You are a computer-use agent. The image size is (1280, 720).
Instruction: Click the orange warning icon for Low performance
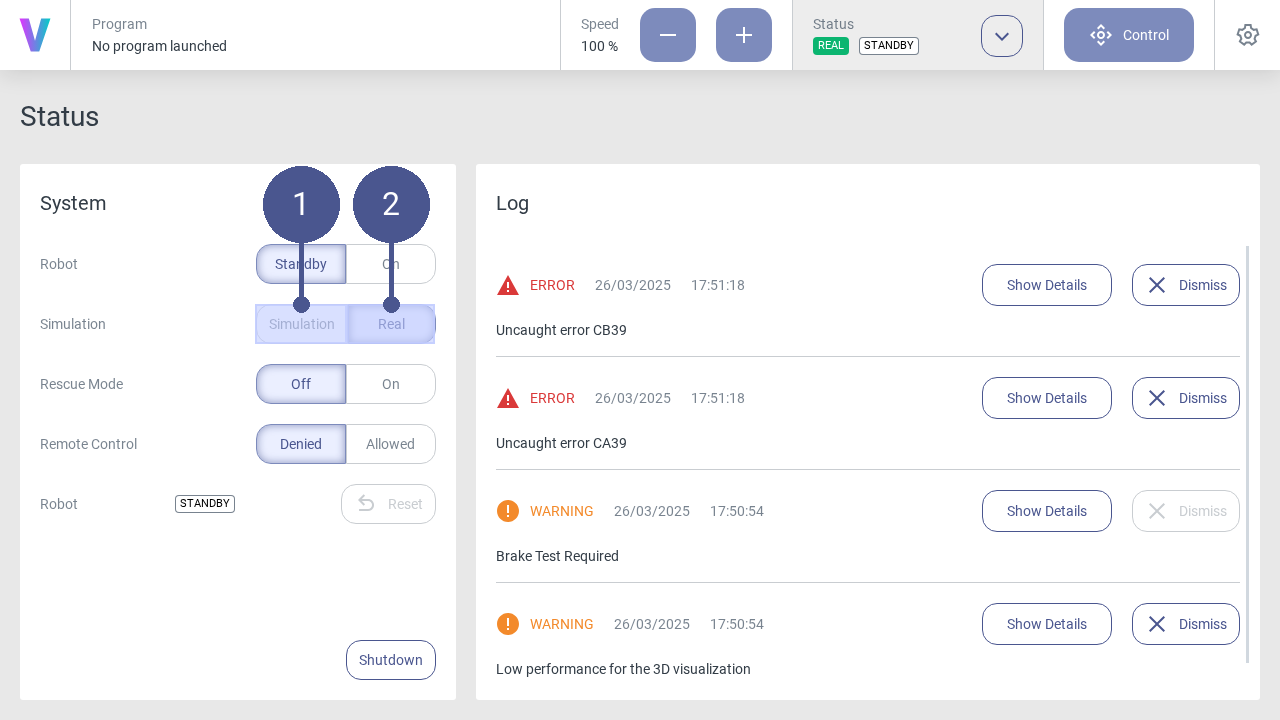508,624
